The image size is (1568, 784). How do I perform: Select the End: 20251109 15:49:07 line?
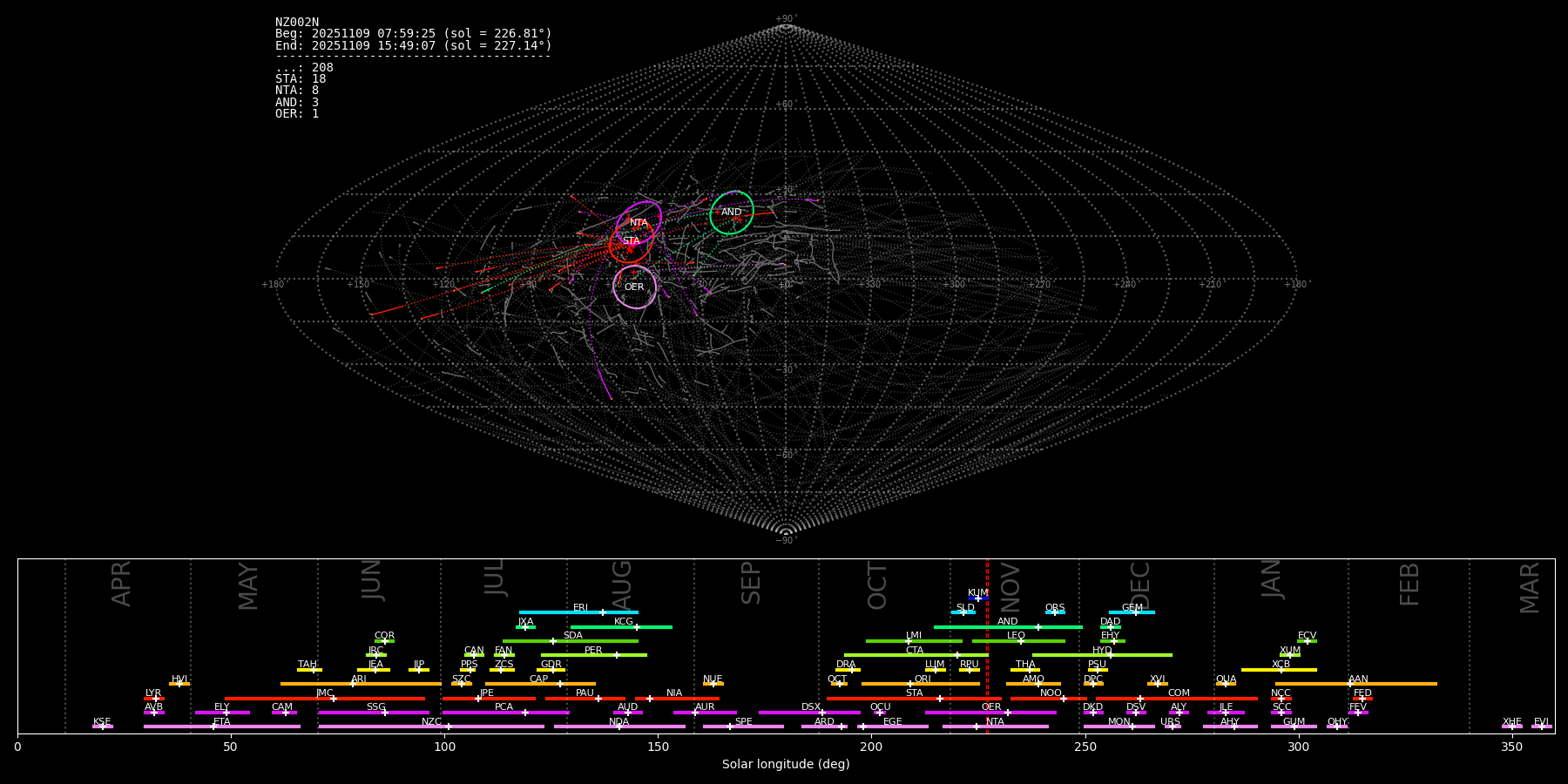tap(414, 45)
